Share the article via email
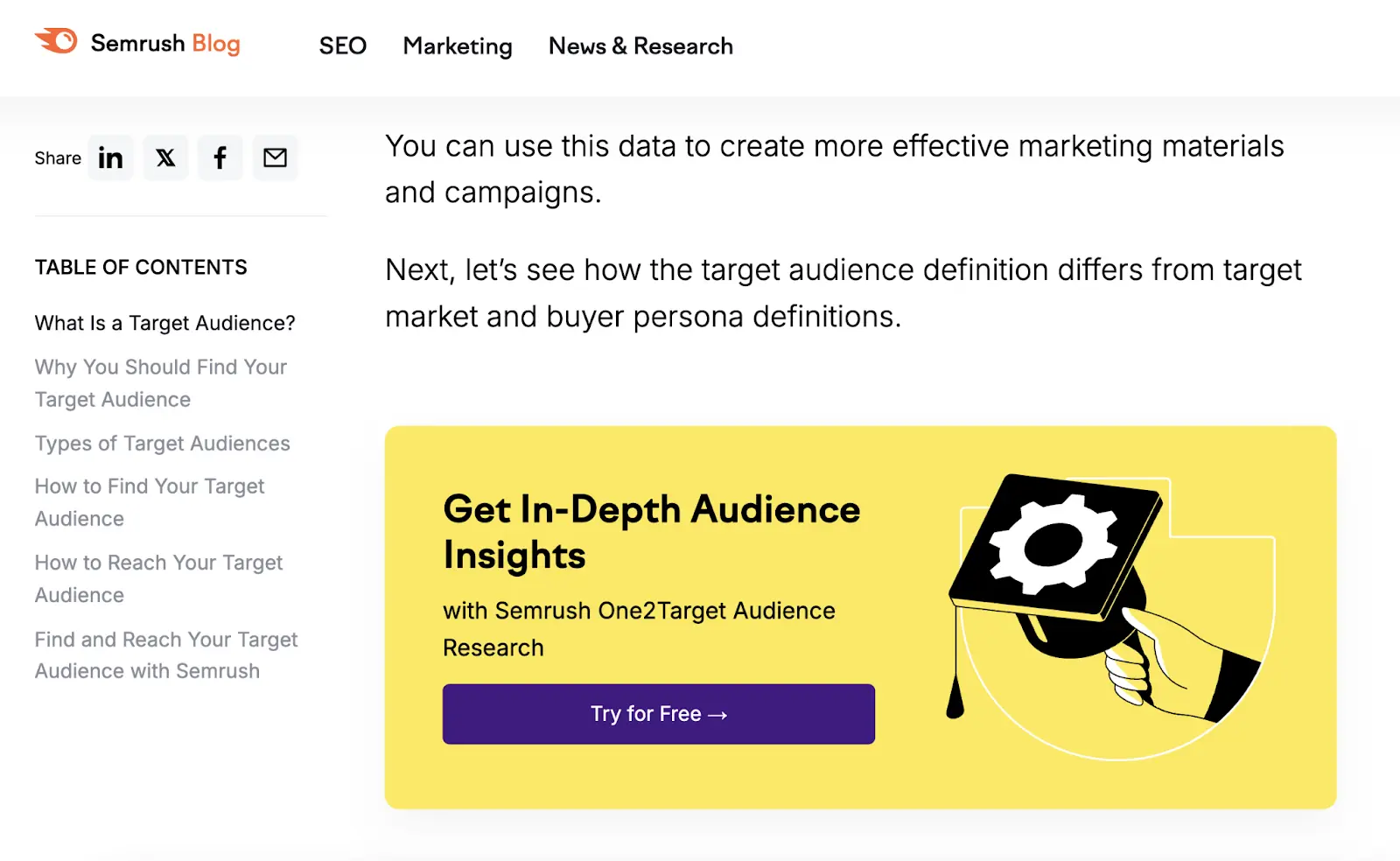The height and width of the screenshot is (861, 1400). pos(276,157)
